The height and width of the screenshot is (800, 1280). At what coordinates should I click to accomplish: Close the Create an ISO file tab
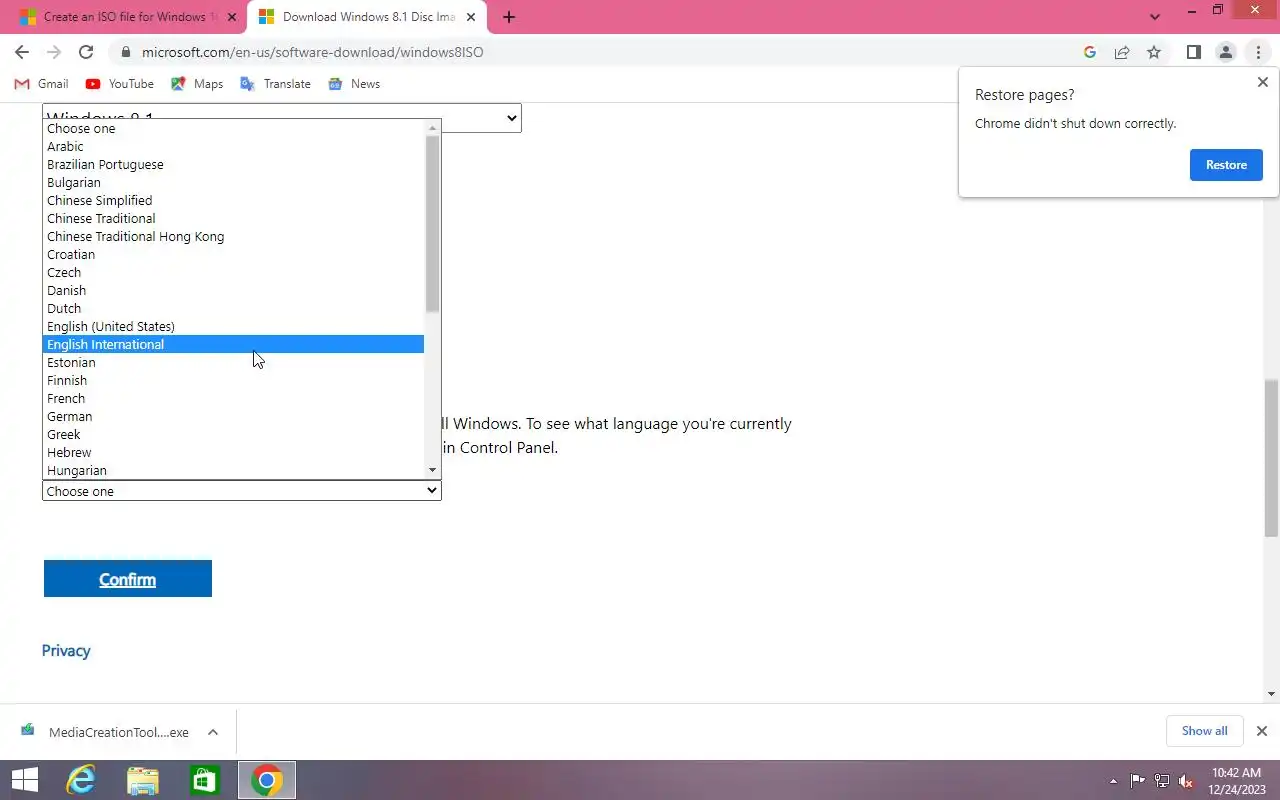pos(231,17)
